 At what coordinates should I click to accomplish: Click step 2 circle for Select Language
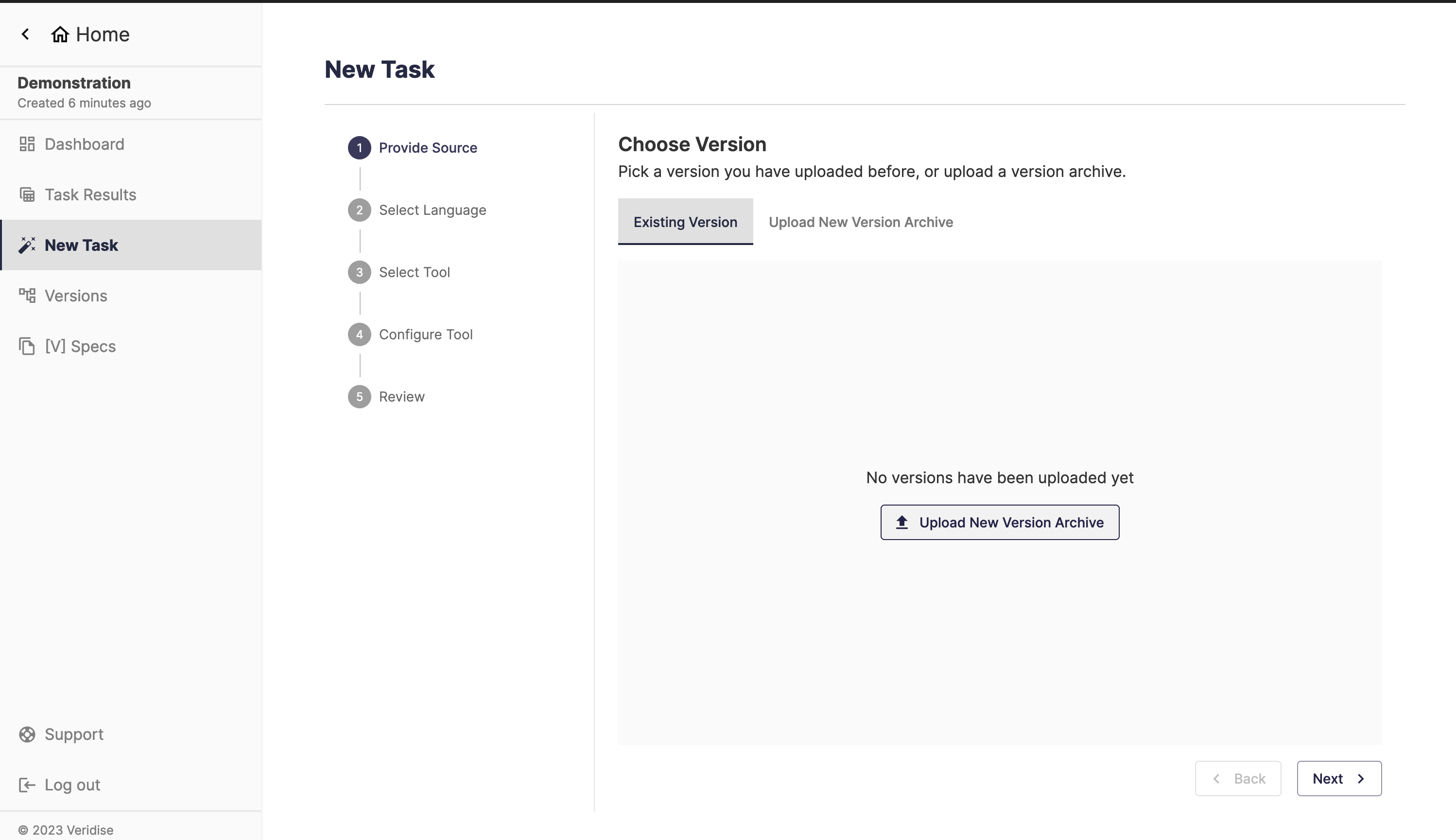[x=359, y=210]
